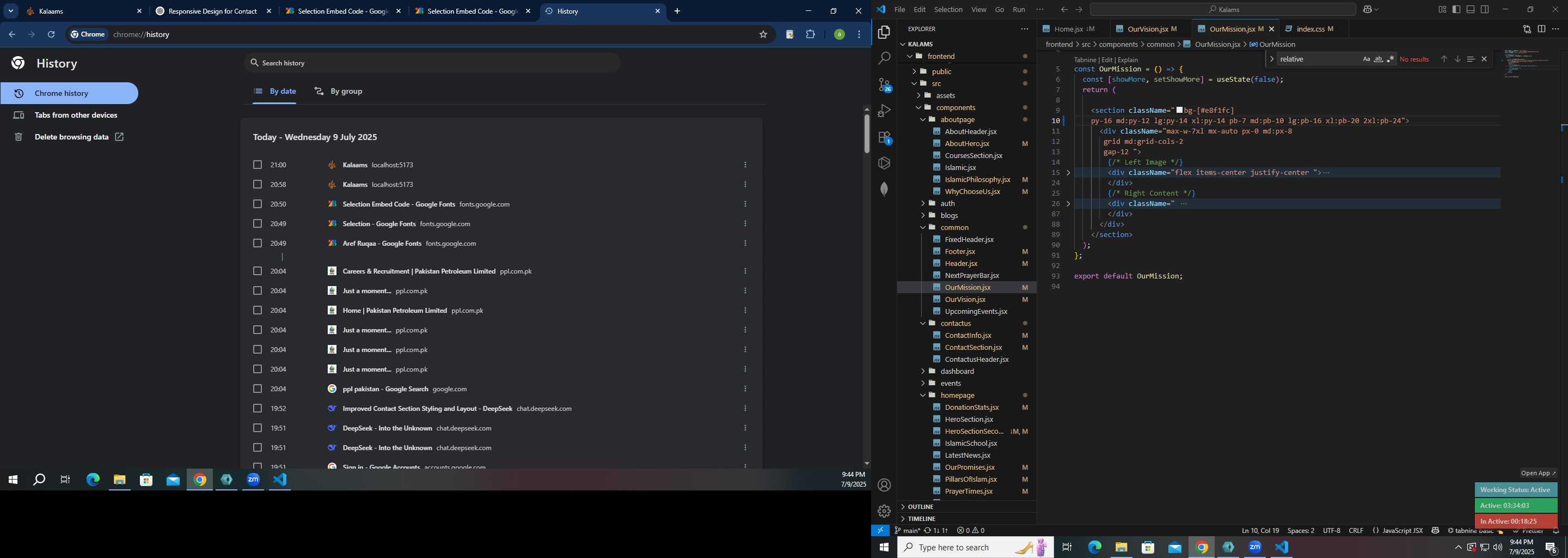
Task: Reload the Chrome history page
Action: (x=51, y=35)
